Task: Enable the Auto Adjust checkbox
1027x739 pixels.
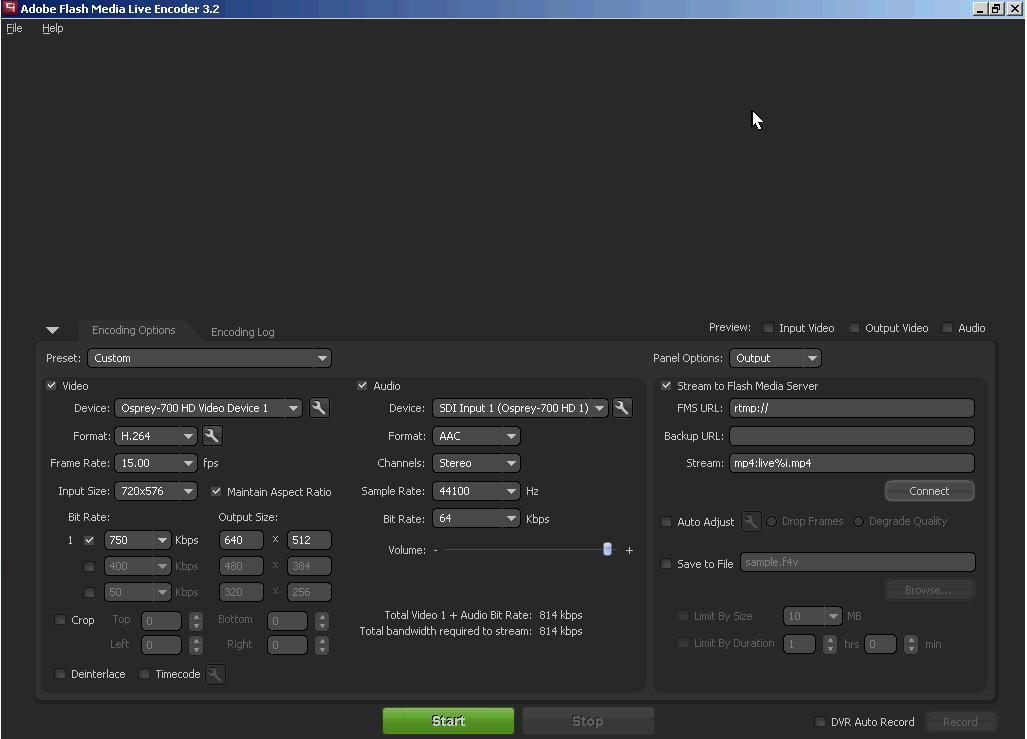Action: click(666, 521)
